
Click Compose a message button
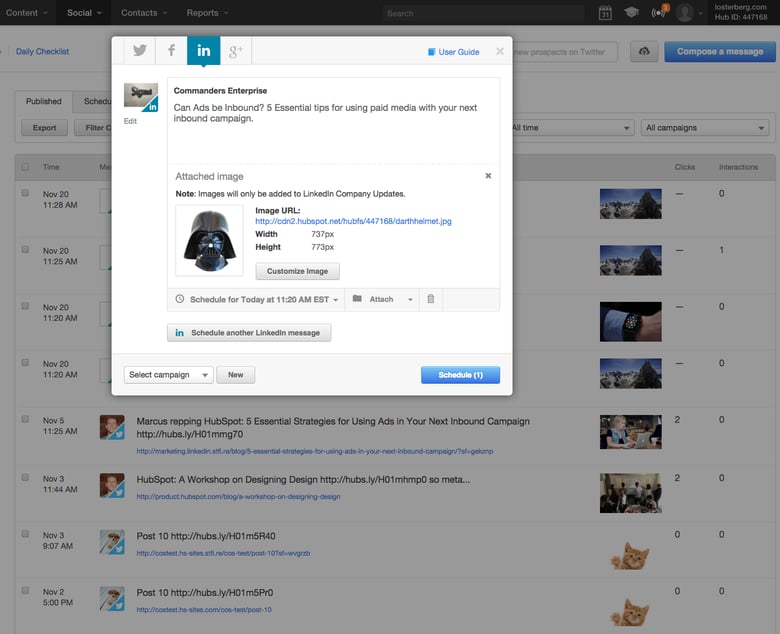coord(719,51)
